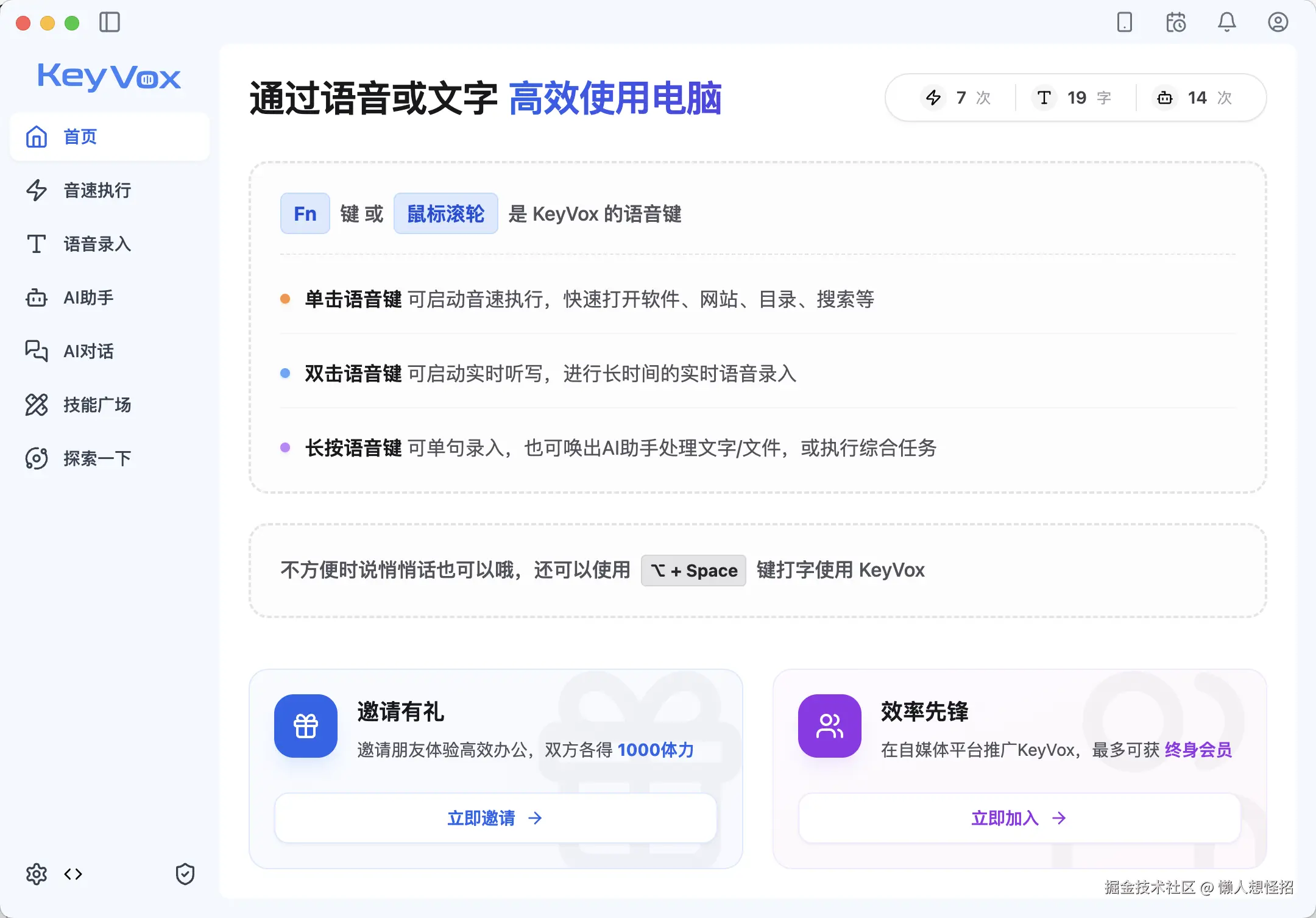Click the code brackets icon
This screenshot has height=918, width=1316.
pos(73,874)
